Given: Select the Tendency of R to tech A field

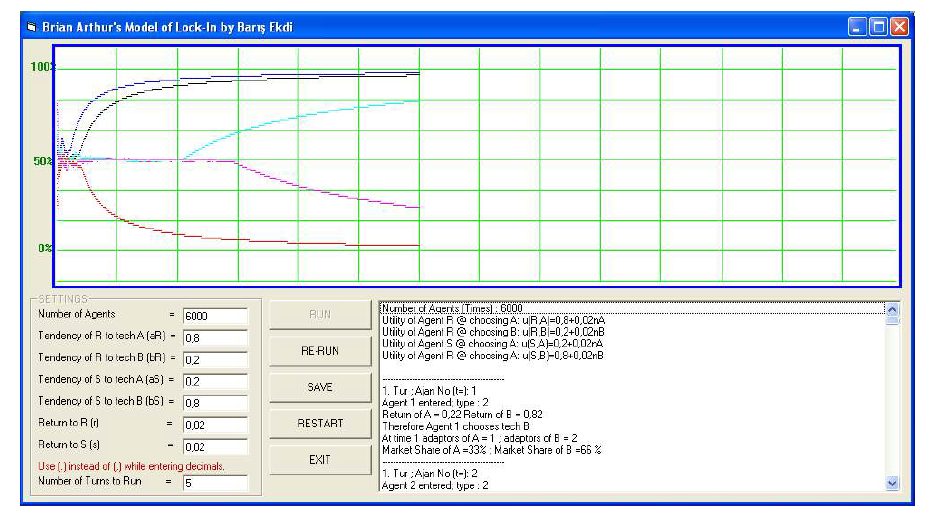Looking at the screenshot, I should pyautogui.click(x=215, y=338).
